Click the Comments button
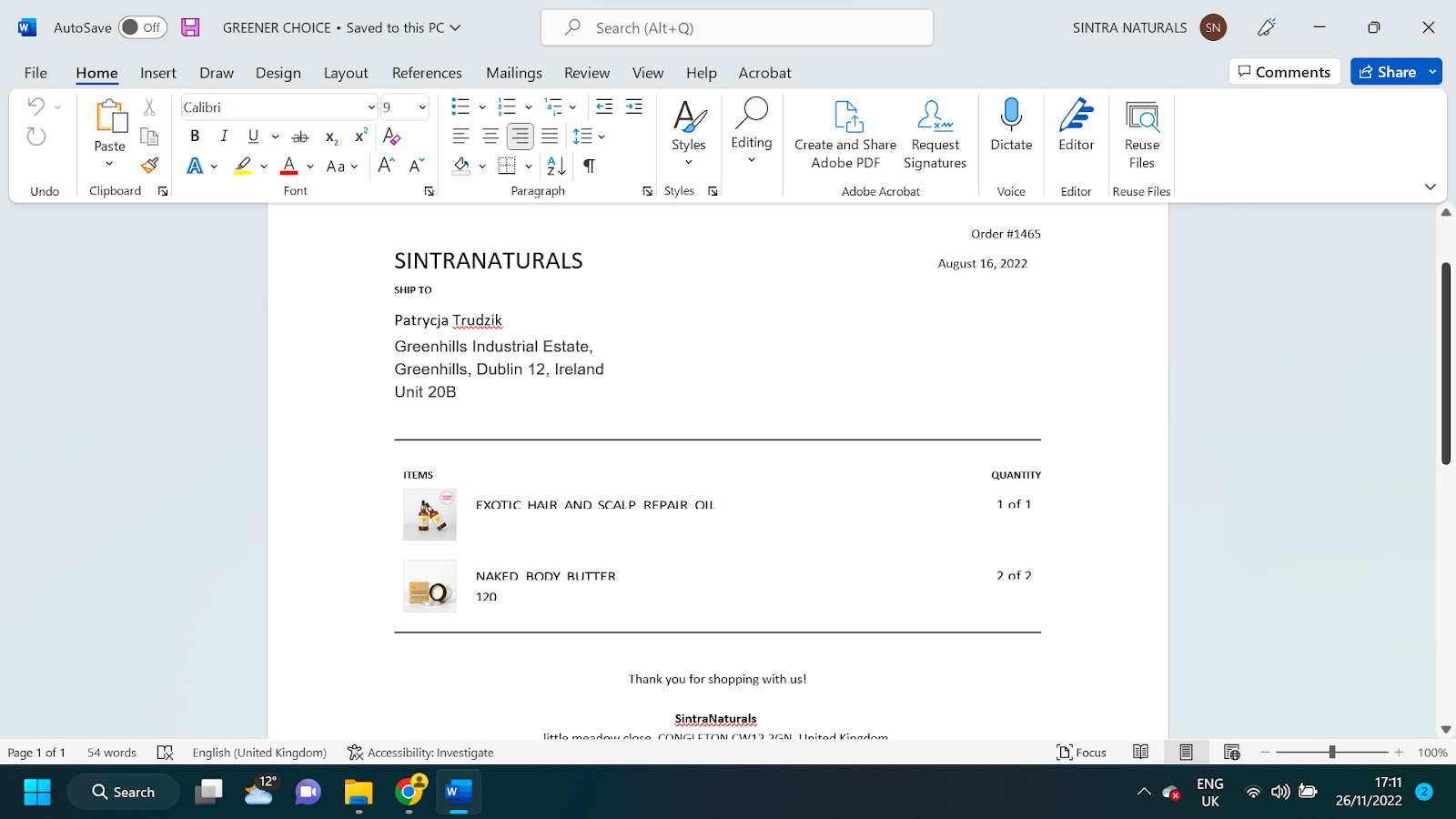 point(1284,72)
